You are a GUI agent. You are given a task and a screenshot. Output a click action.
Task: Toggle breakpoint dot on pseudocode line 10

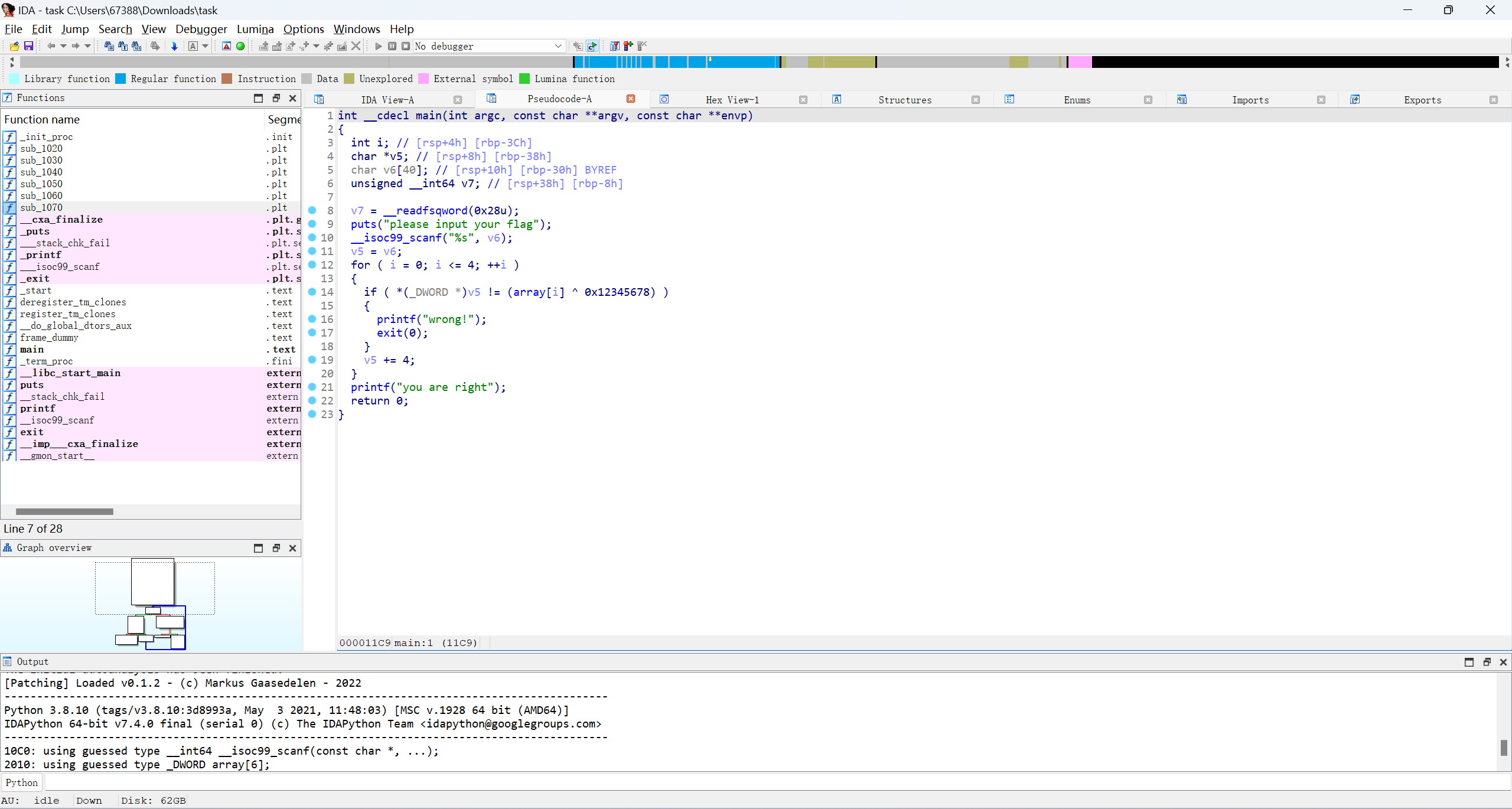312,237
